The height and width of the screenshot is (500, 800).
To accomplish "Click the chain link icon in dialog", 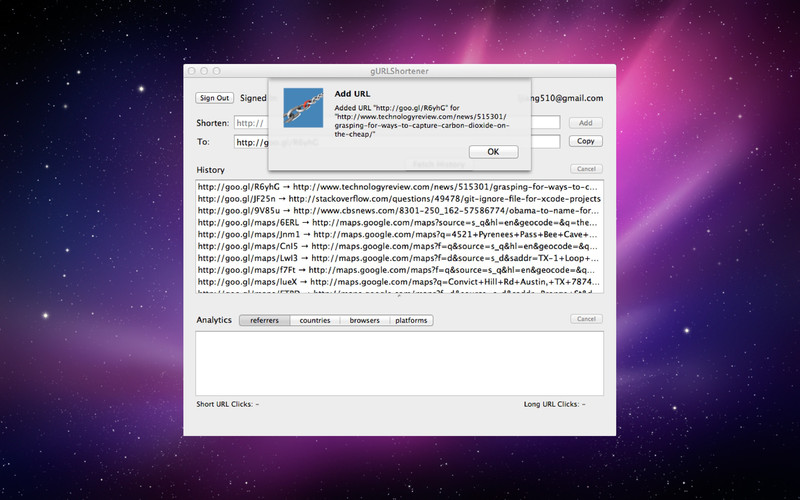I will tap(303, 108).
